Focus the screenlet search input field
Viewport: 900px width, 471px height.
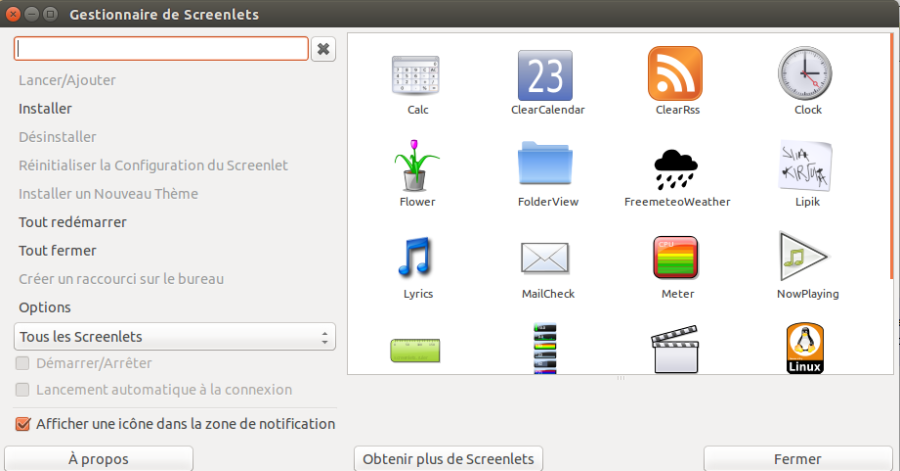click(161, 49)
